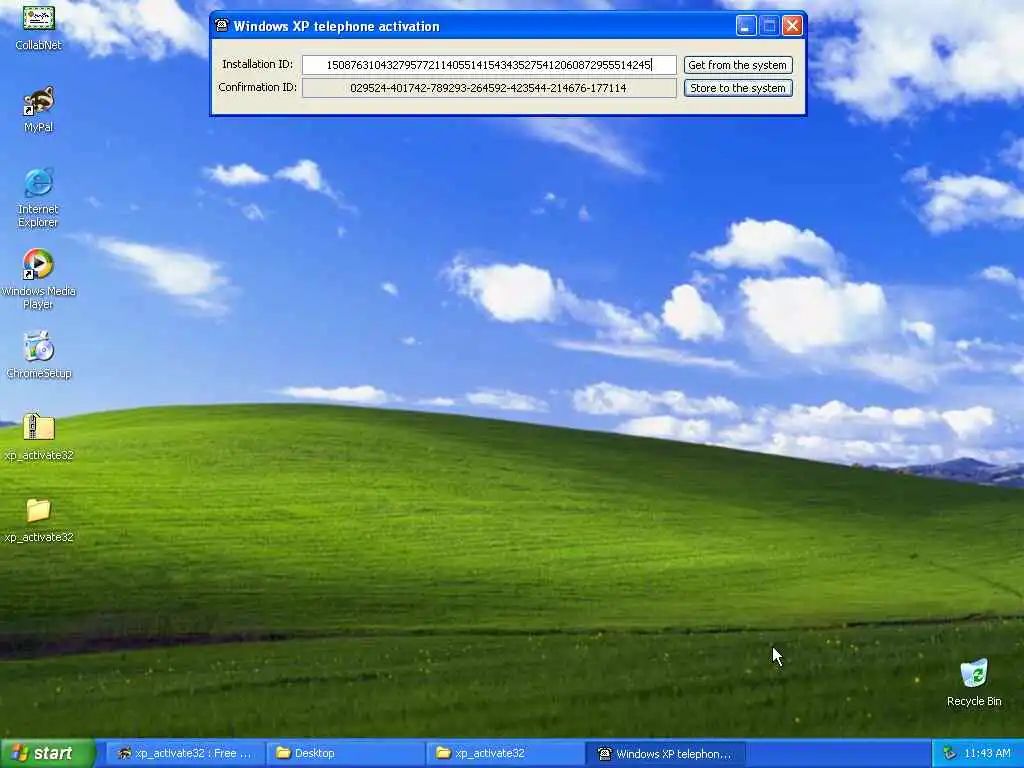The height and width of the screenshot is (768, 1024).
Task: Click the telephone icon in activation title bar
Action: [222, 25]
